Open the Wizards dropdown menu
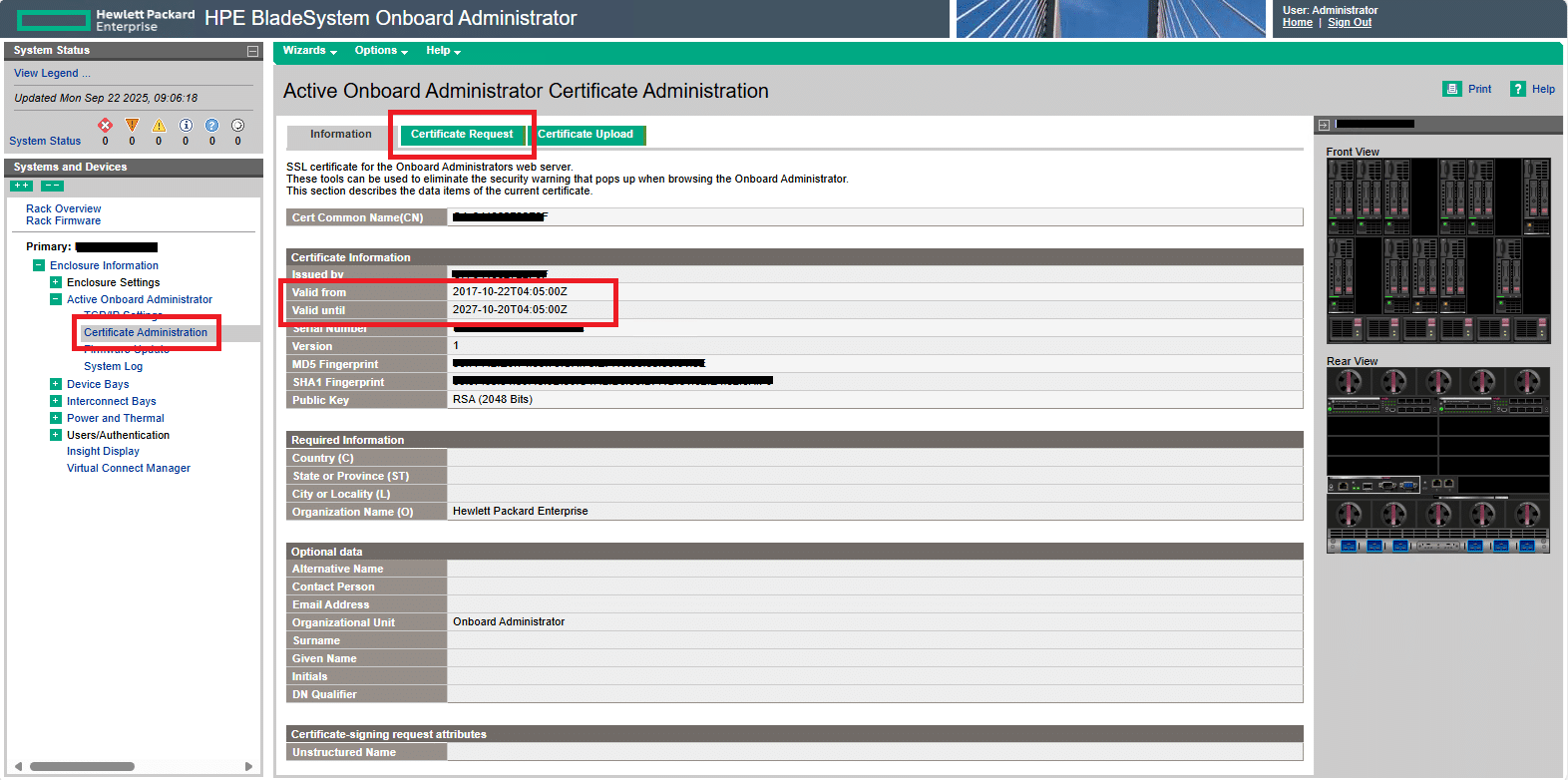1568x780 pixels. pyautogui.click(x=309, y=51)
